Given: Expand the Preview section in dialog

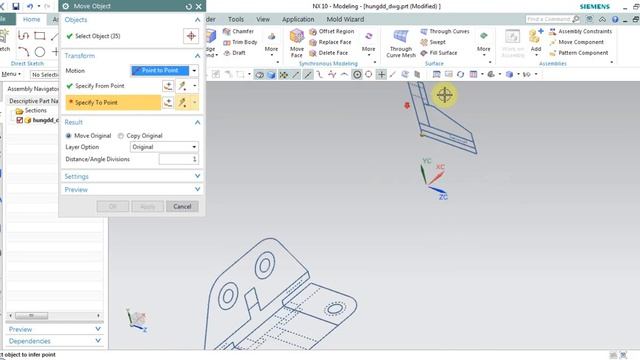Looking at the screenshot, I should click(x=198, y=189).
